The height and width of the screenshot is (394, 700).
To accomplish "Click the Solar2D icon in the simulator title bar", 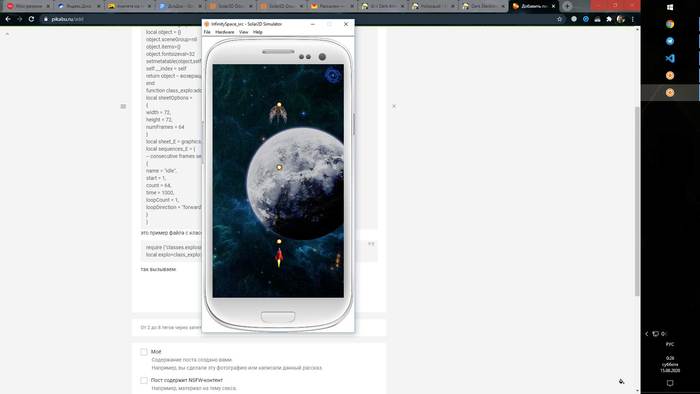I will click(x=207, y=24).
